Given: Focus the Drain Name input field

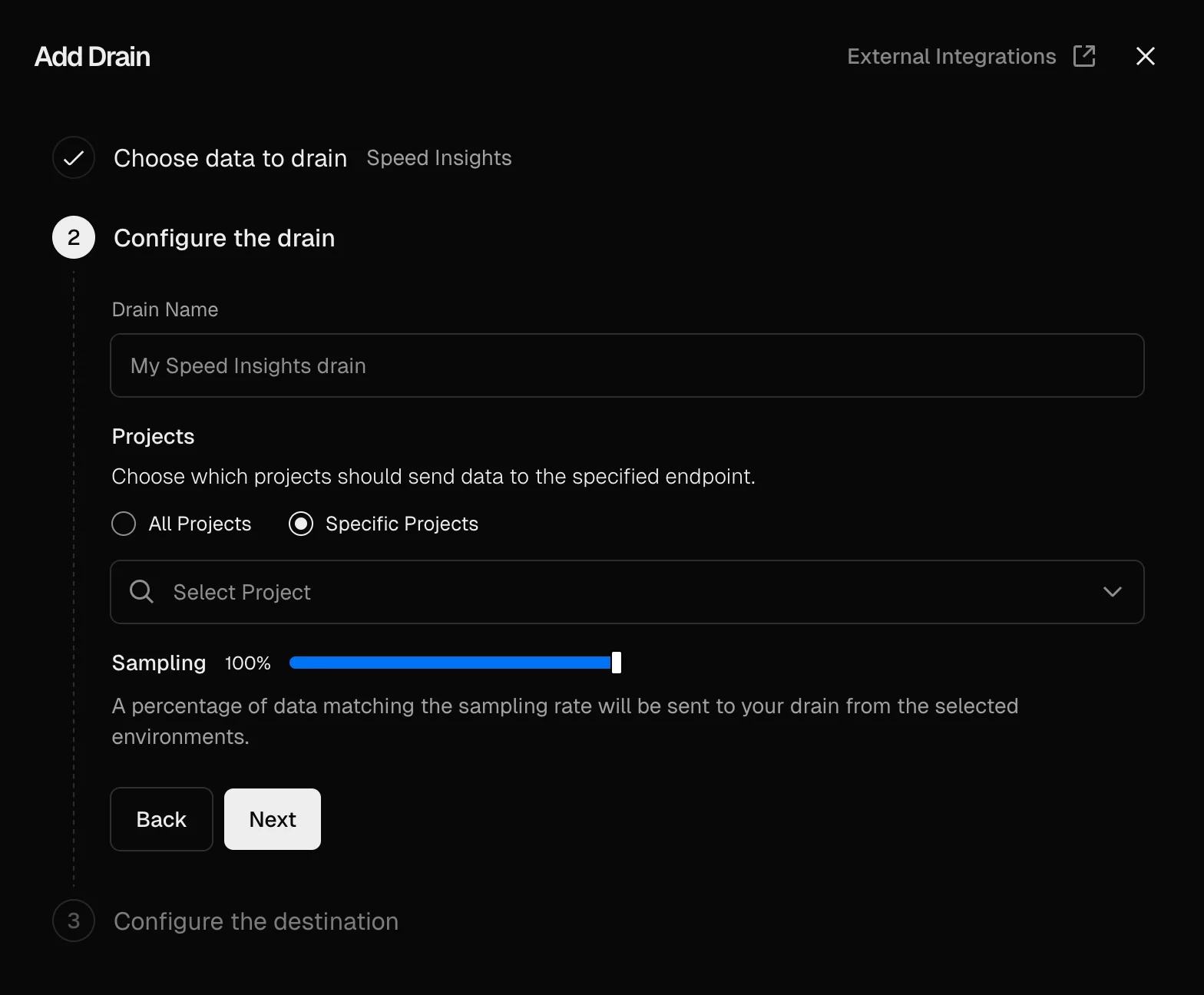Looking at the screenshot, I should 627,365.
